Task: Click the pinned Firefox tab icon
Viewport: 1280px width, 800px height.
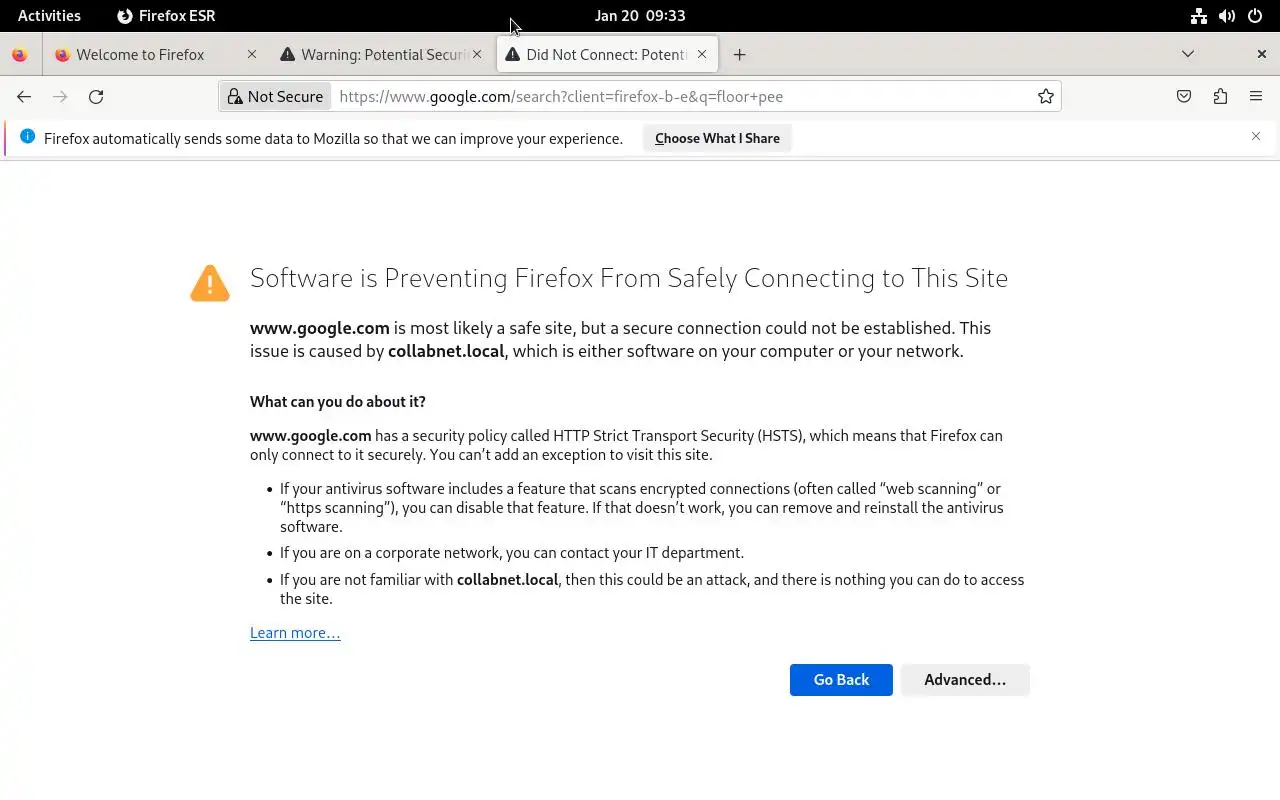Action: click(20, 55)
